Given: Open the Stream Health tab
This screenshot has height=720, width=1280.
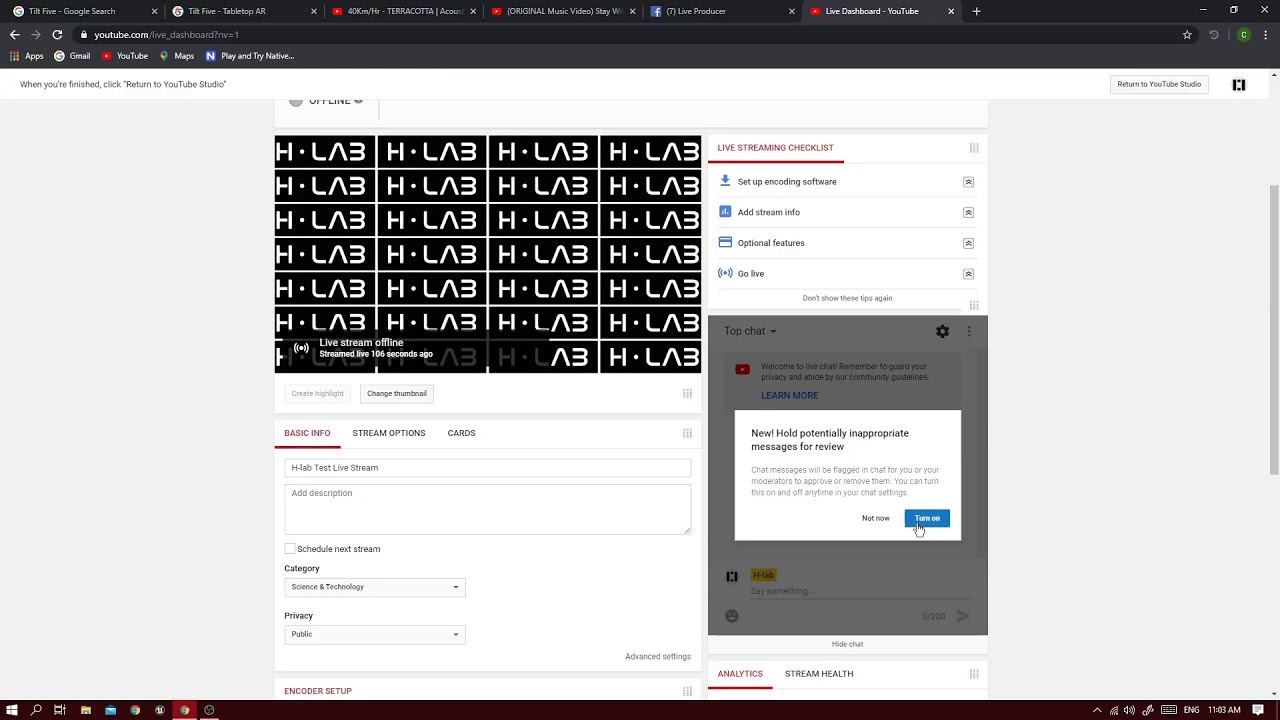Looking at the screenshot, I should [819, 674].
